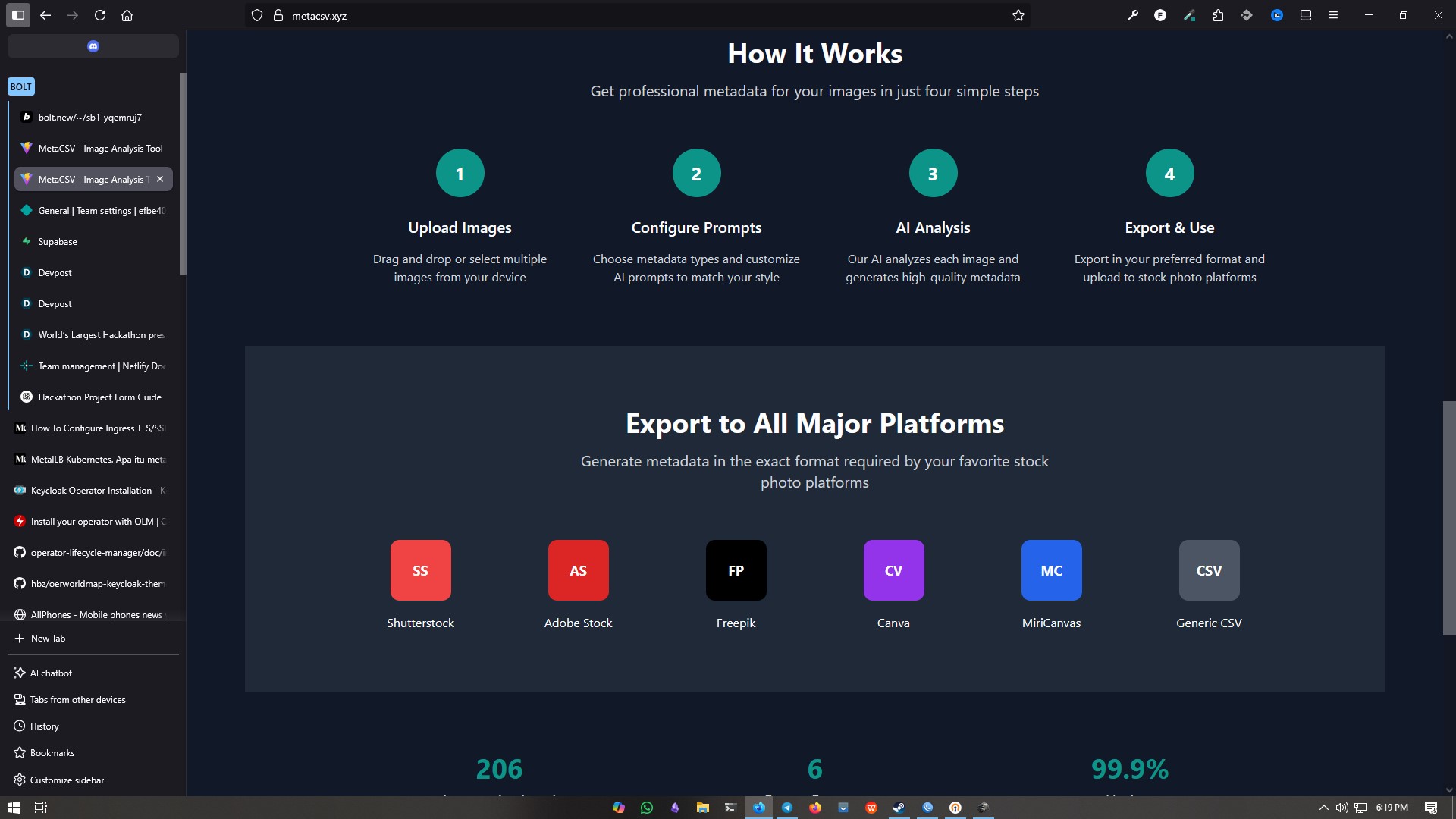Toggle the browser sidebar button
This screenshot has width=1456, height=819.
click(18, 15)
